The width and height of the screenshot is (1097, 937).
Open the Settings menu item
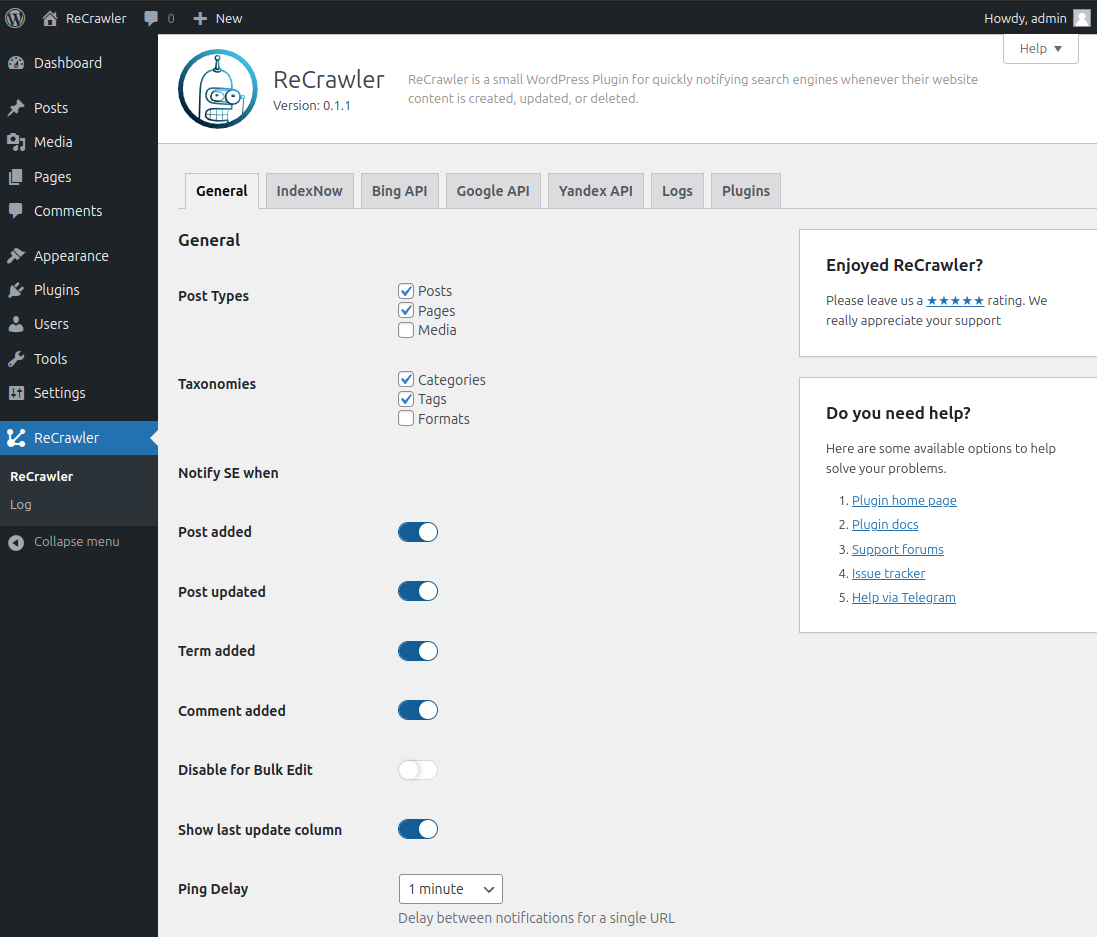79,393
